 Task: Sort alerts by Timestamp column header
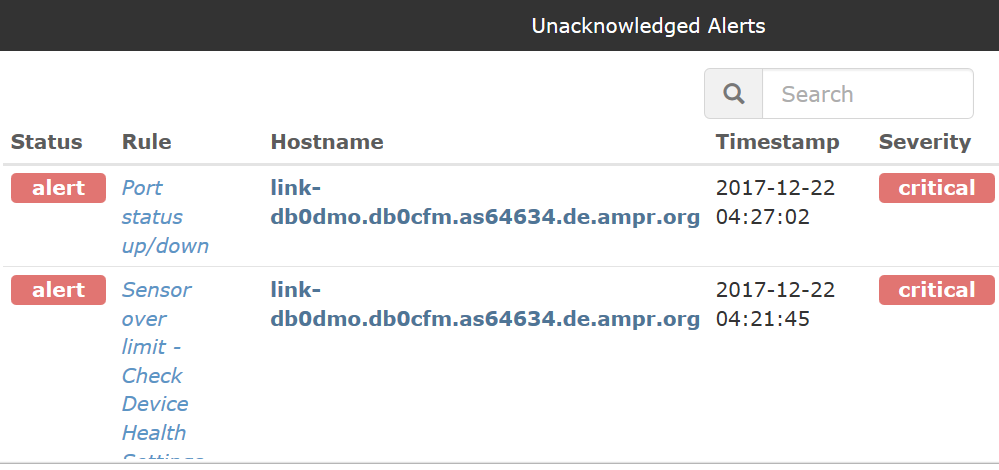coord(777,141)
